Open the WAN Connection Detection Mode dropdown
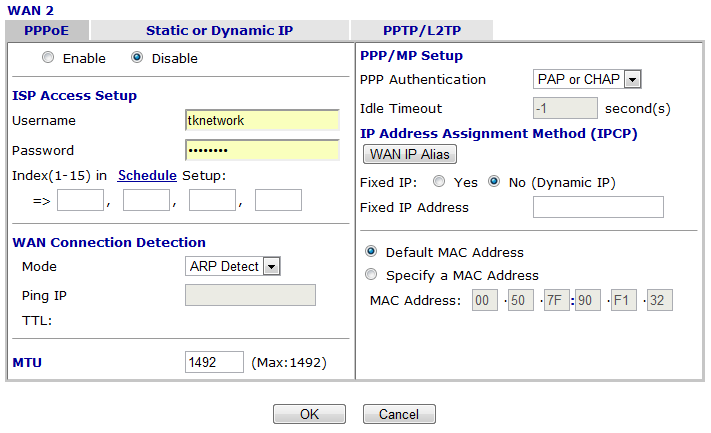This screenshot has width=711, height=433. click(x=234, y=266)
